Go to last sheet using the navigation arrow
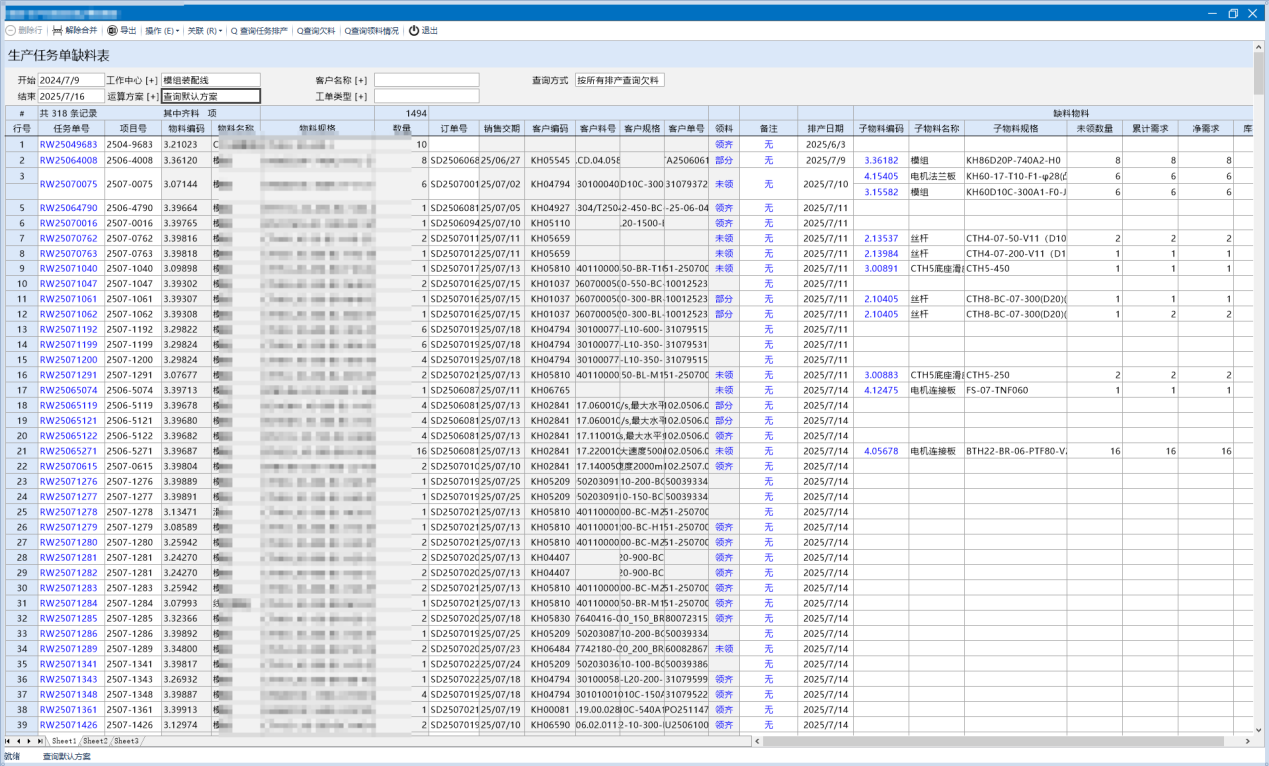The height and width of the screenshot is (766, 1269). (40, 741)
